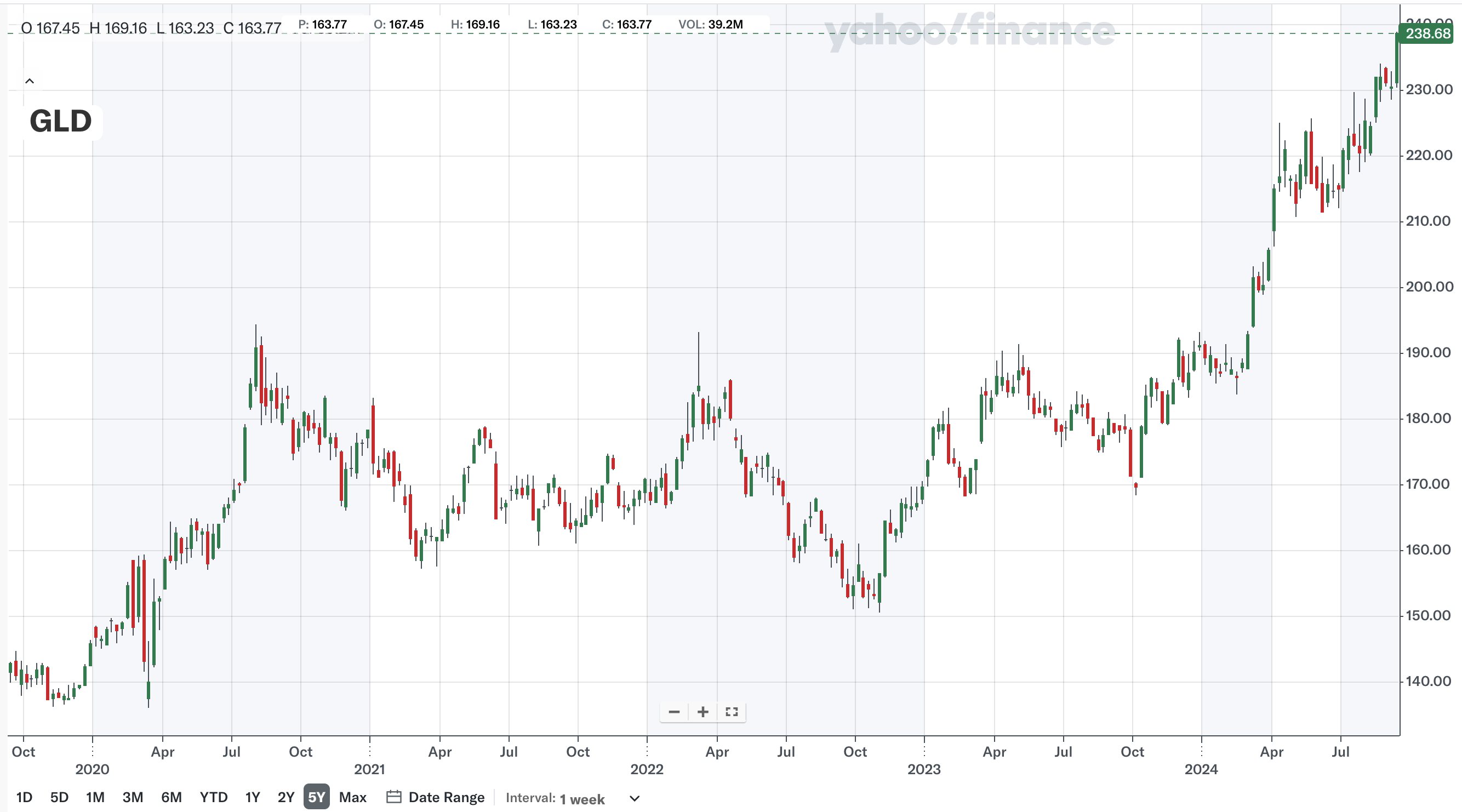The height and width of the screenshot is (812, 1462).
Task: Click the 180.00 price axis label
Action: 1429,418
